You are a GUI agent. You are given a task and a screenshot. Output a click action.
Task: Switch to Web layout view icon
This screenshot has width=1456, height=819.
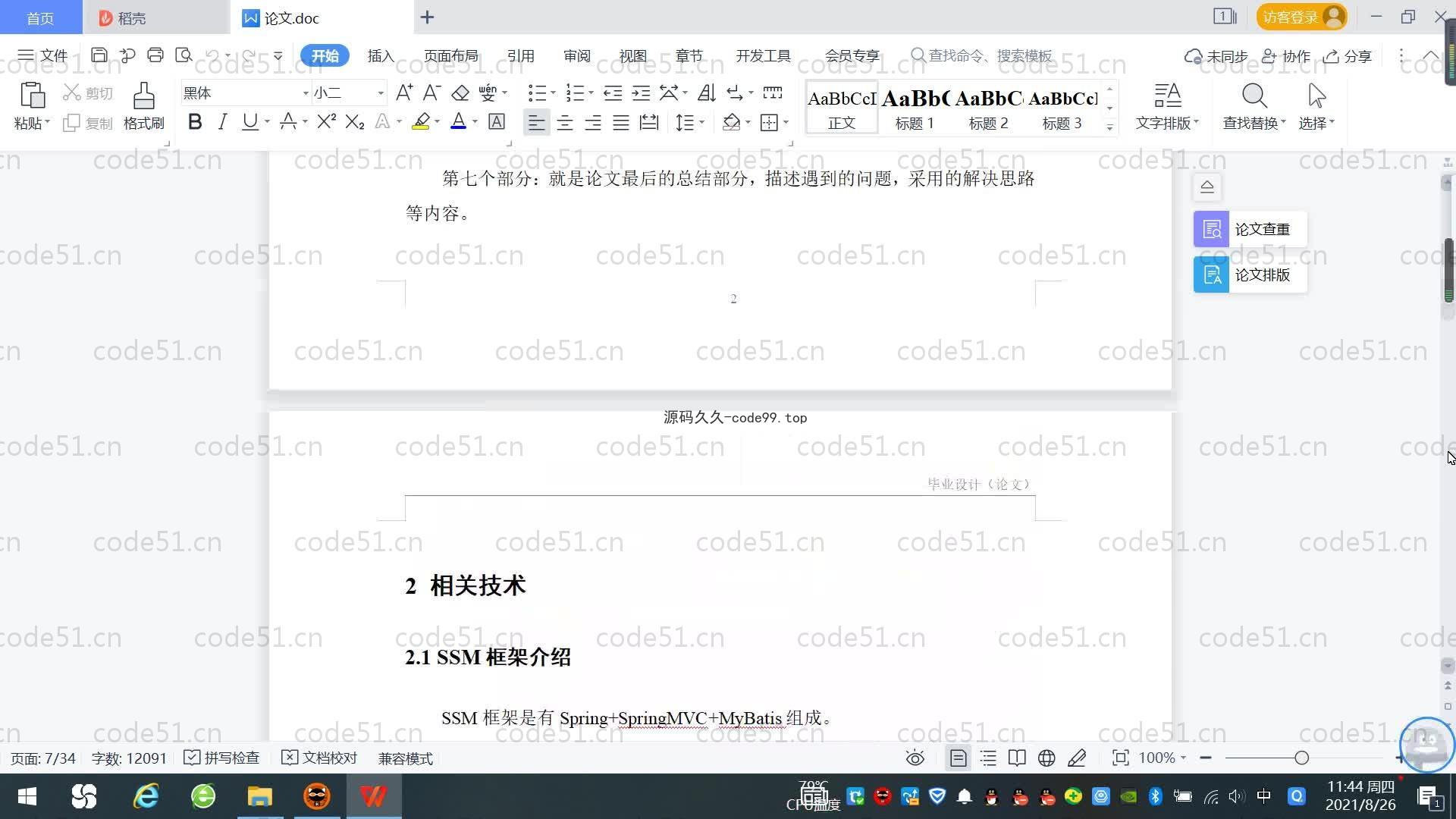[1046, 758]
